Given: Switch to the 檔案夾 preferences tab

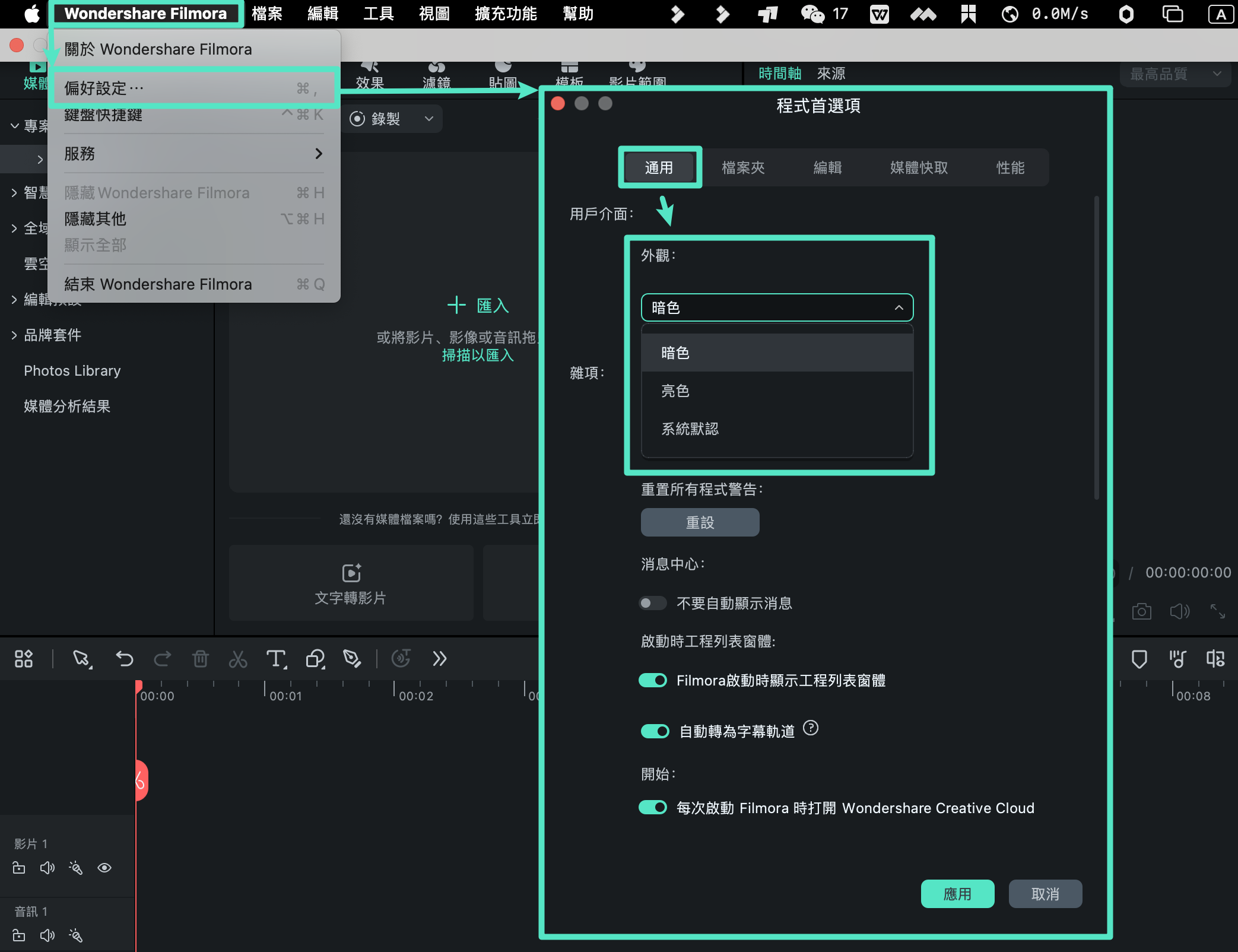Looking at the screenshot, I should click(x=743, y=168).
